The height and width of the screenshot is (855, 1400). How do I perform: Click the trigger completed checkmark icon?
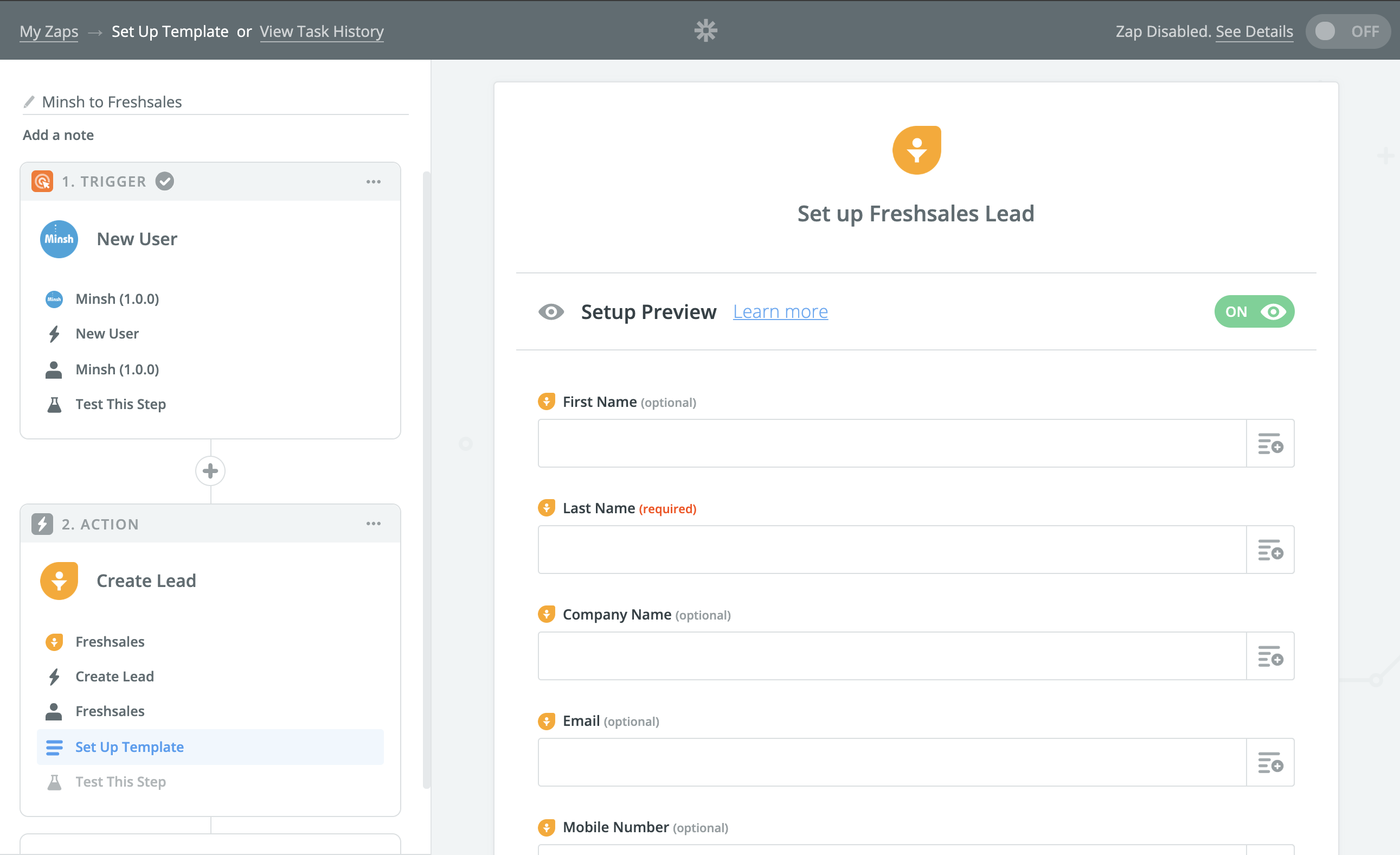[x=165, y=181]
